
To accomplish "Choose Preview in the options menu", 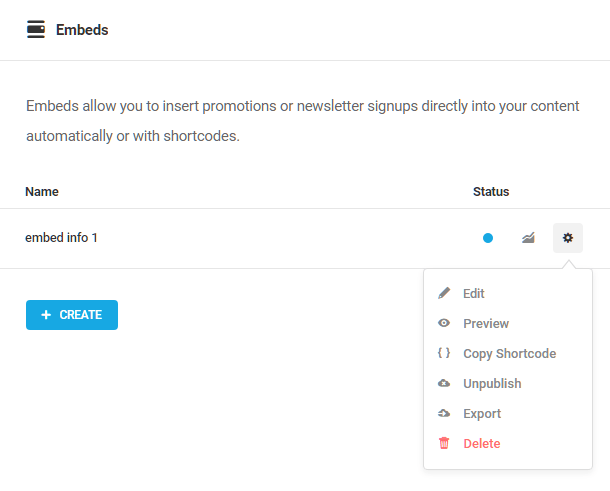I will click(486, 323).
